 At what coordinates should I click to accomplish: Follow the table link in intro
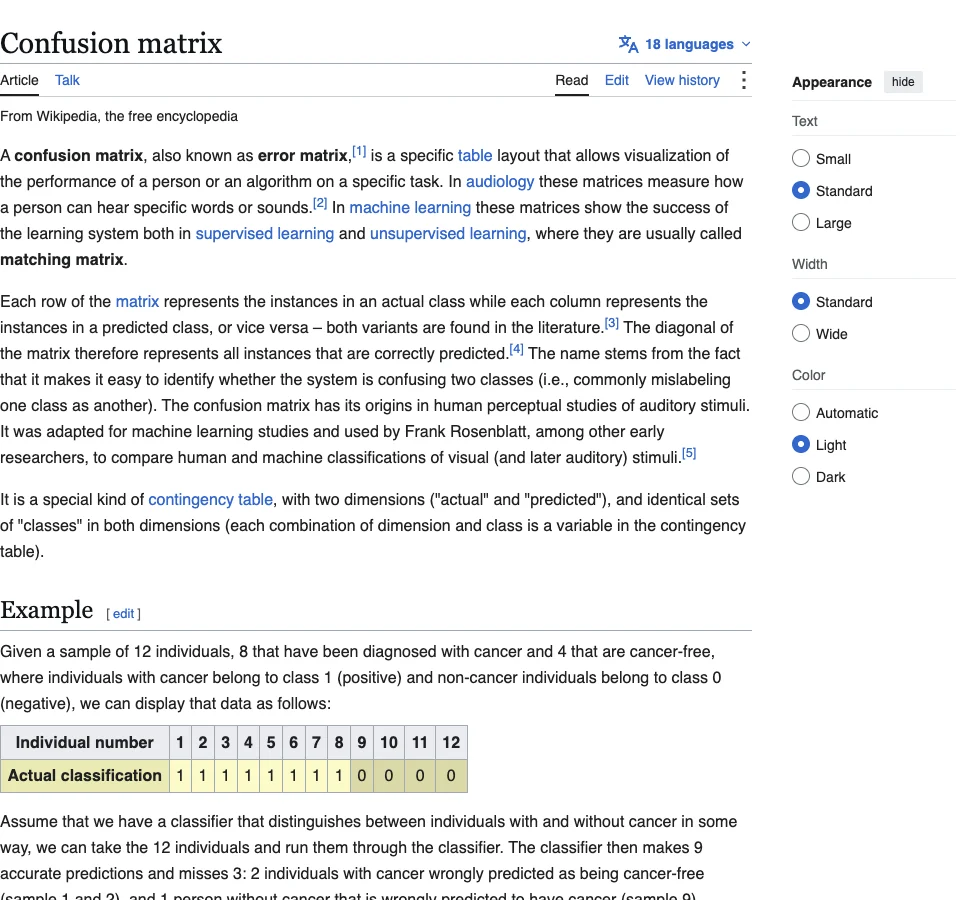(x=475, y=156)
